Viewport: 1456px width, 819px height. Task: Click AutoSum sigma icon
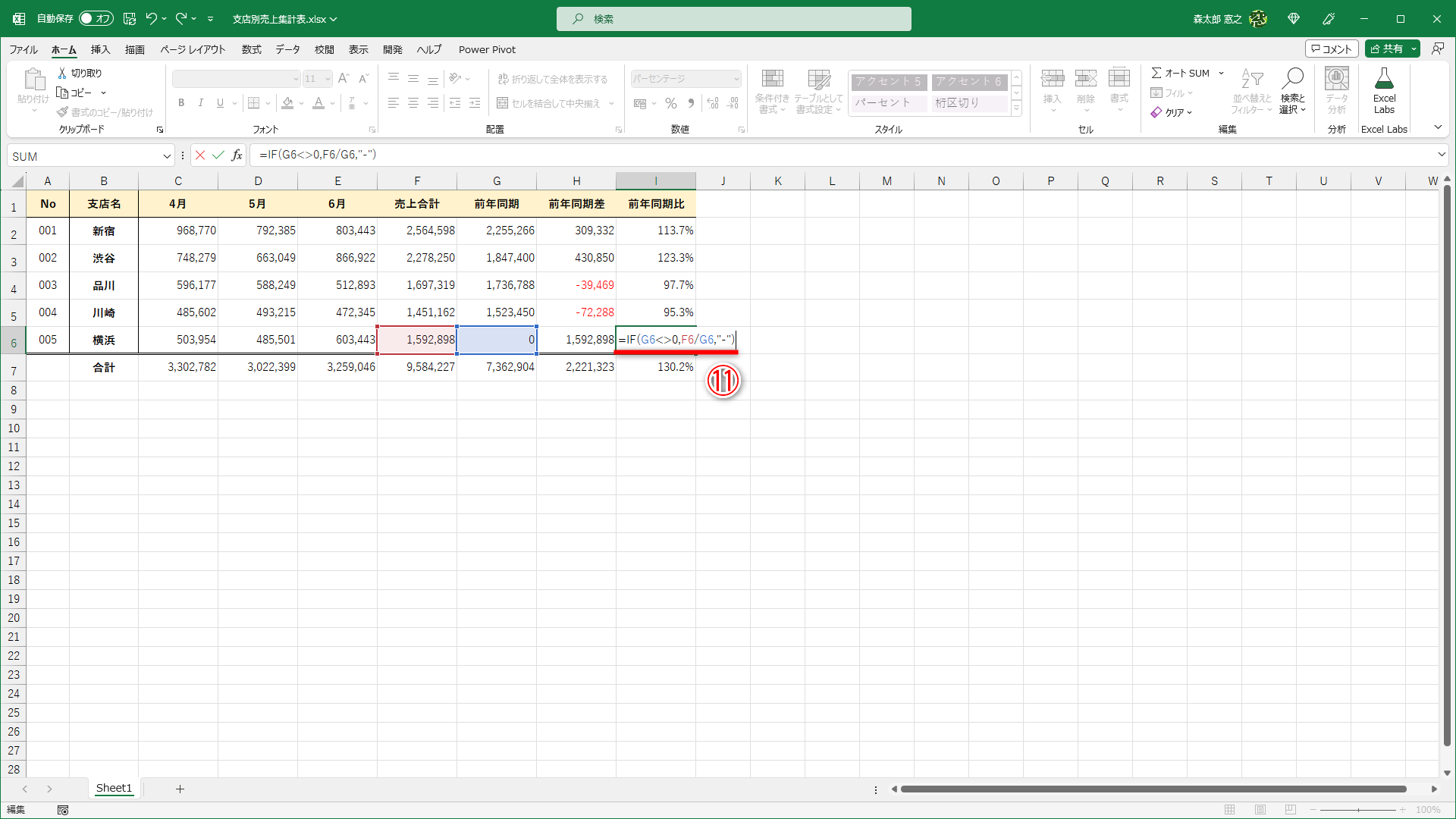(x=1156, y=73)
